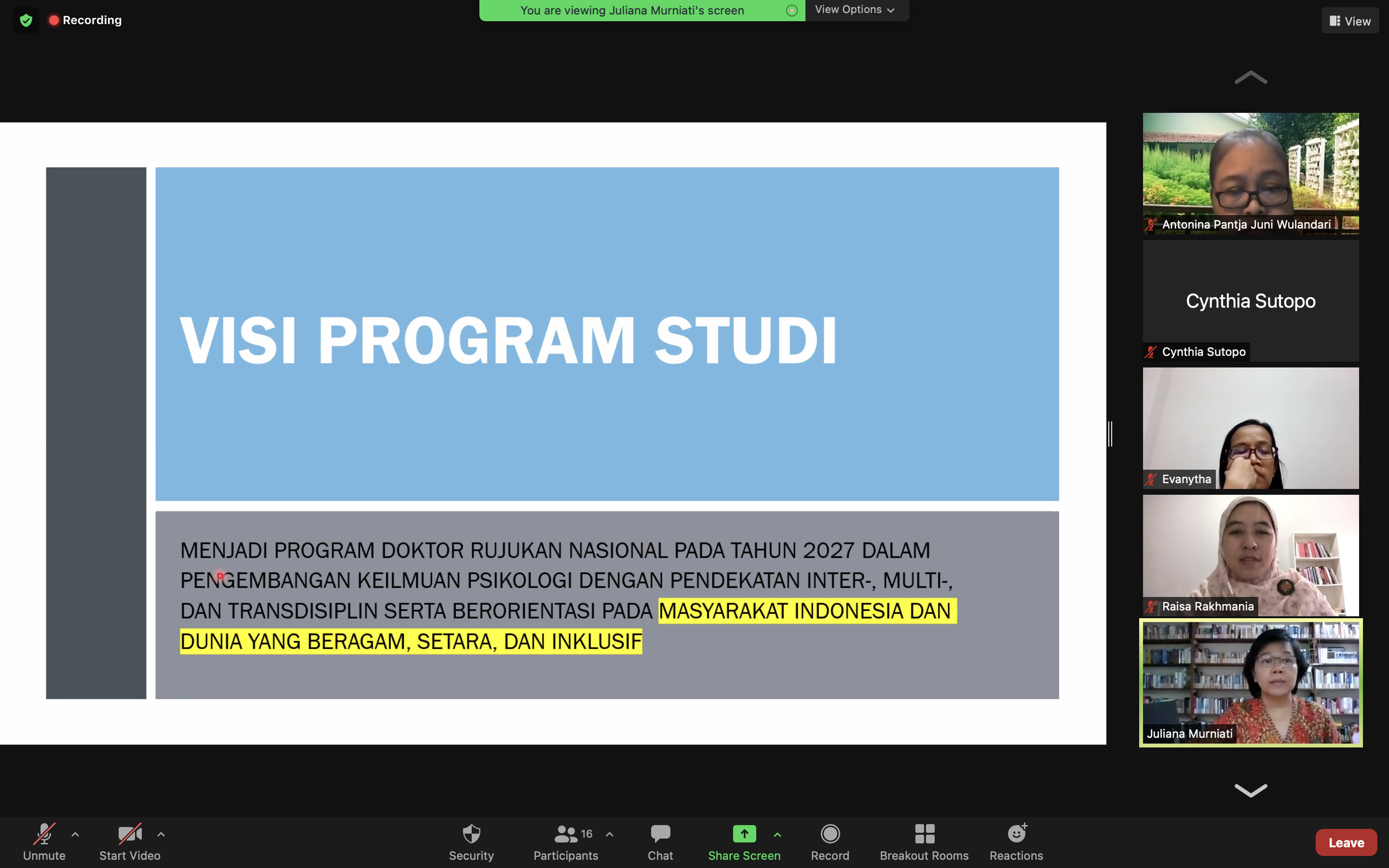Open the Chat panel

pos(660,842)
